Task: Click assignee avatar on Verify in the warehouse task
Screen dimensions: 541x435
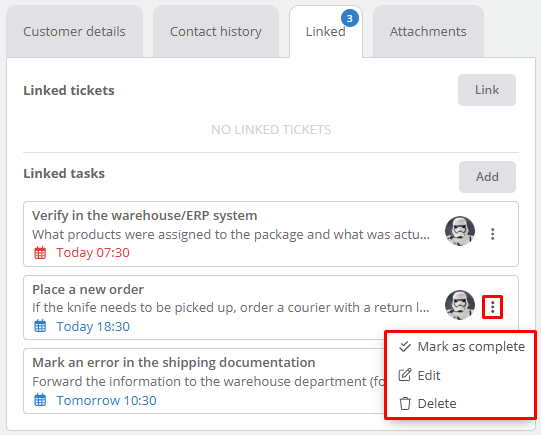Action: (x=460, y=231)
